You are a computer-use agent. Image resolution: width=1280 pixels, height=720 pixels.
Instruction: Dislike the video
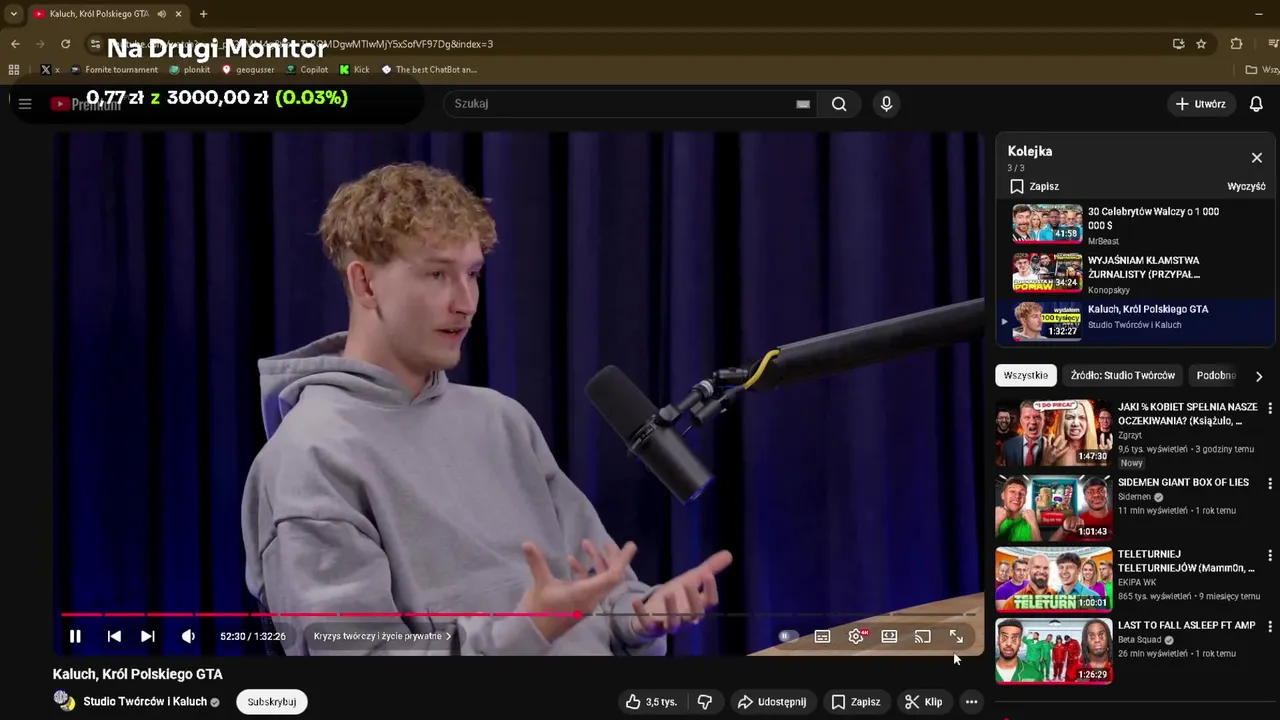[x=705, y=702]
